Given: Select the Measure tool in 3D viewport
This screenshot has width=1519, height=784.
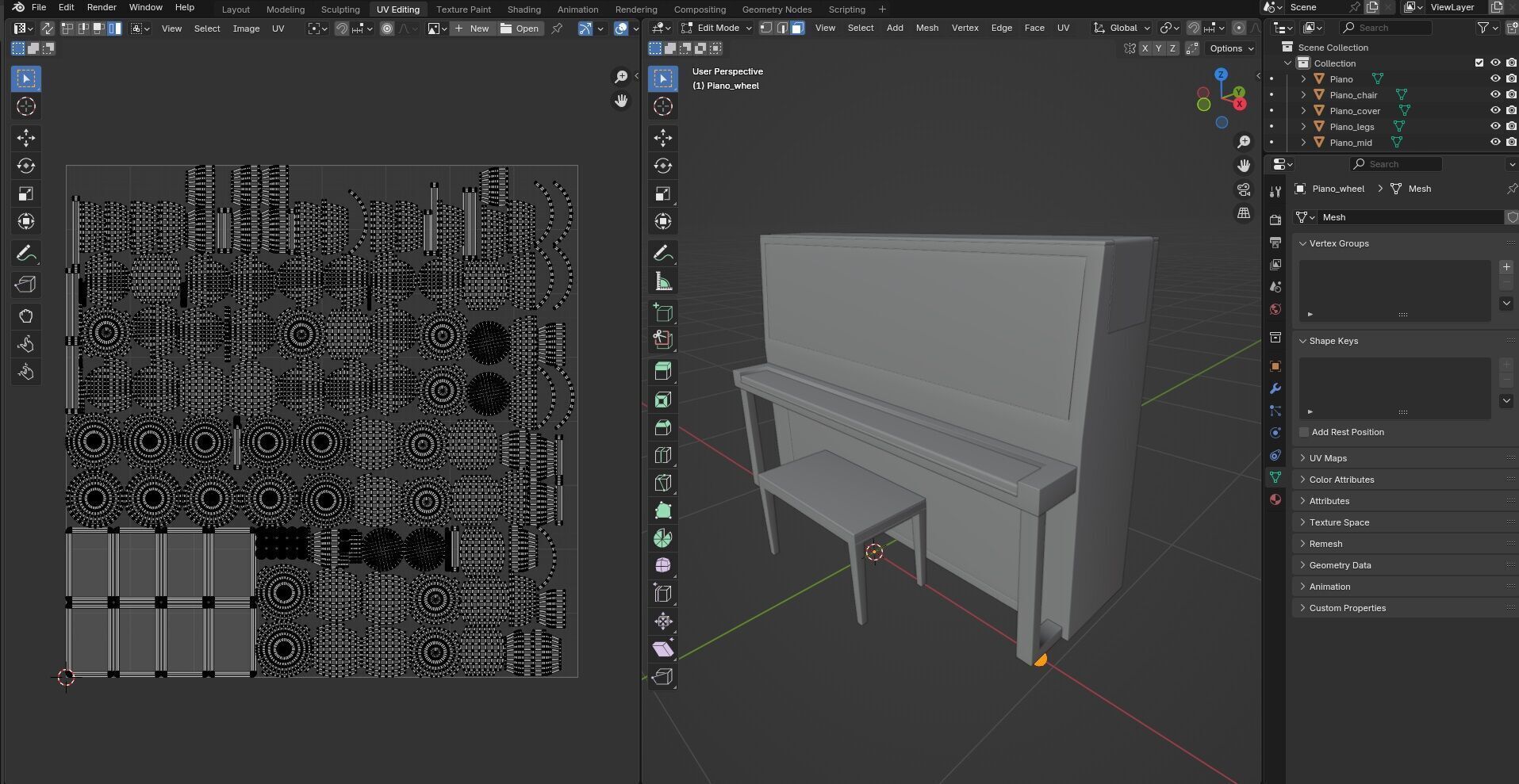Looking at the screenshot, I should [663, 281].
